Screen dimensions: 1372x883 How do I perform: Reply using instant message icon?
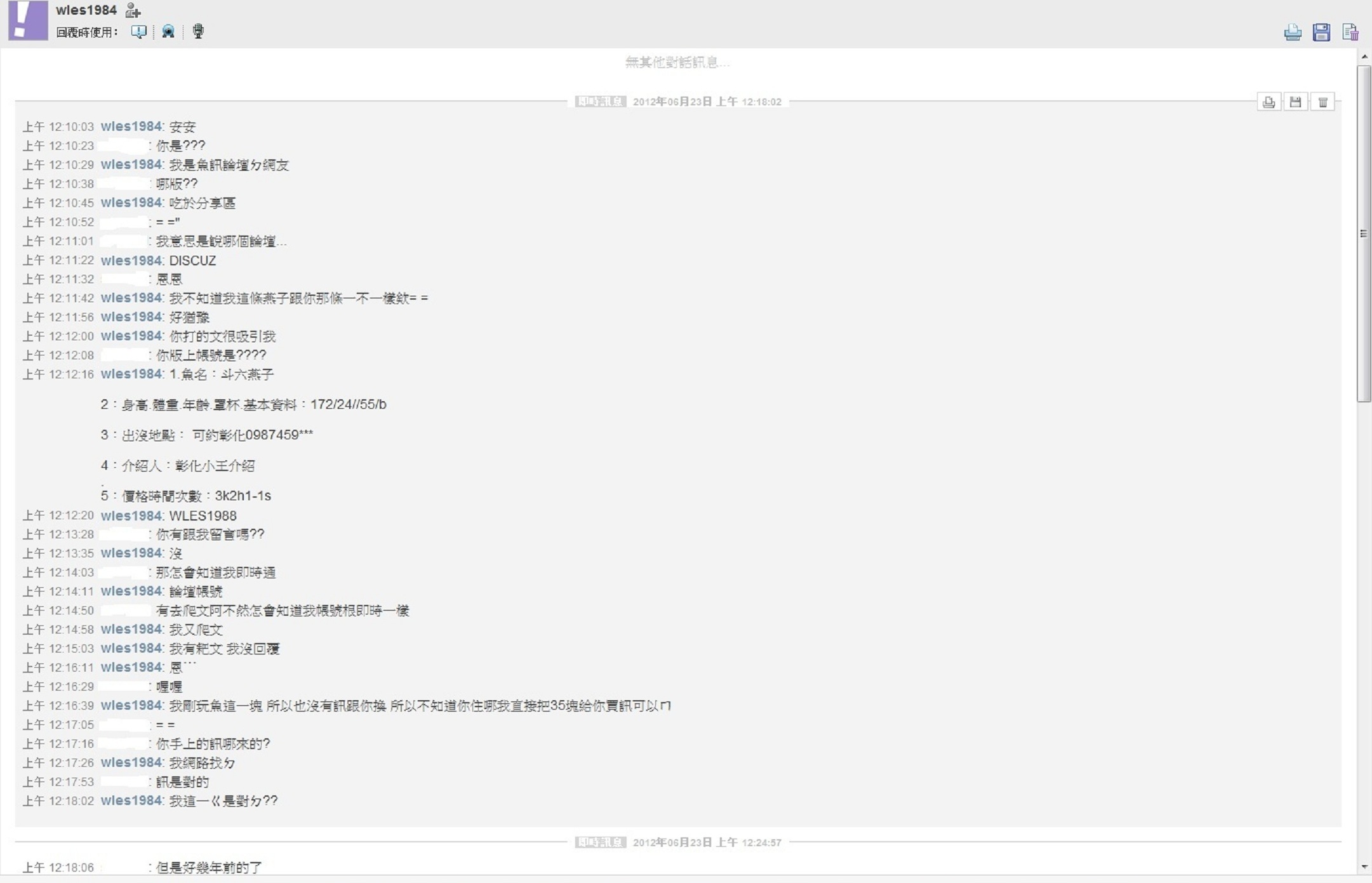pos(138,32)
